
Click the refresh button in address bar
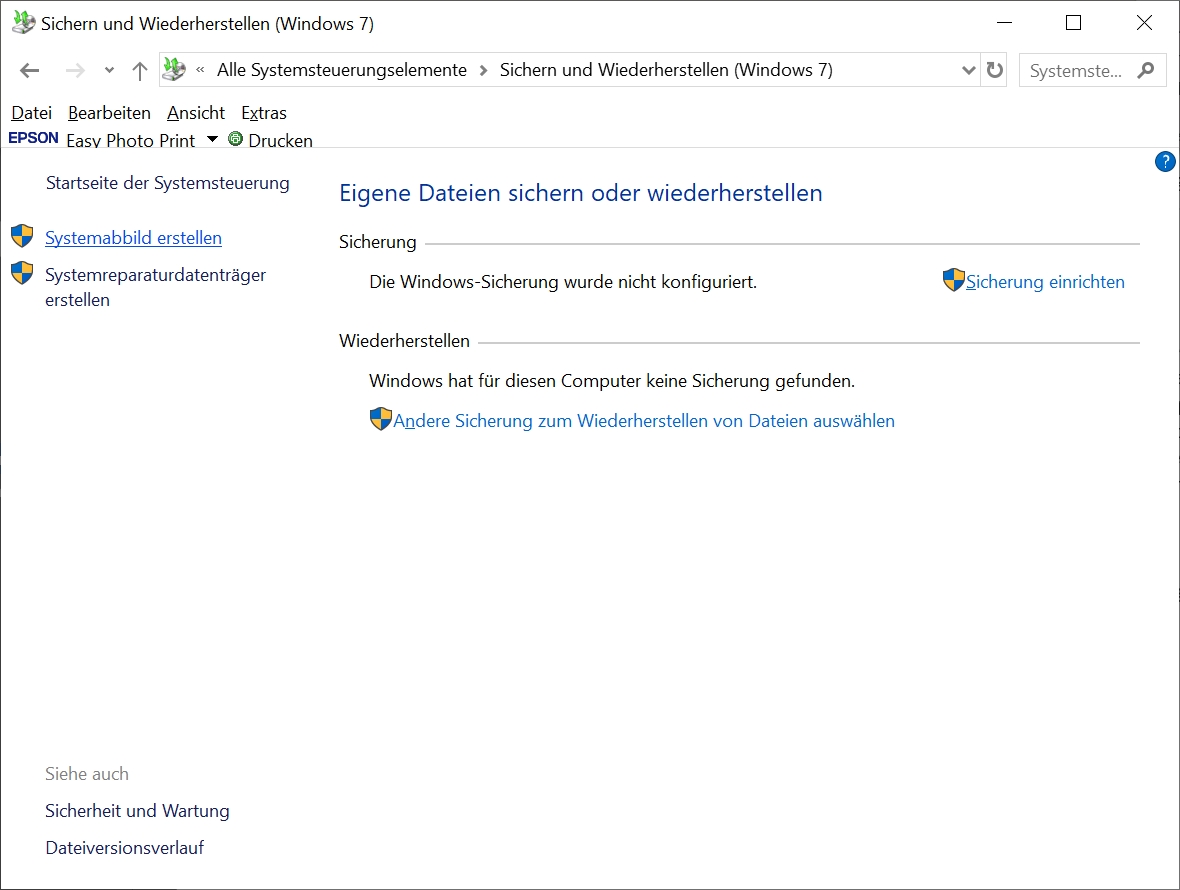[994, 70]
